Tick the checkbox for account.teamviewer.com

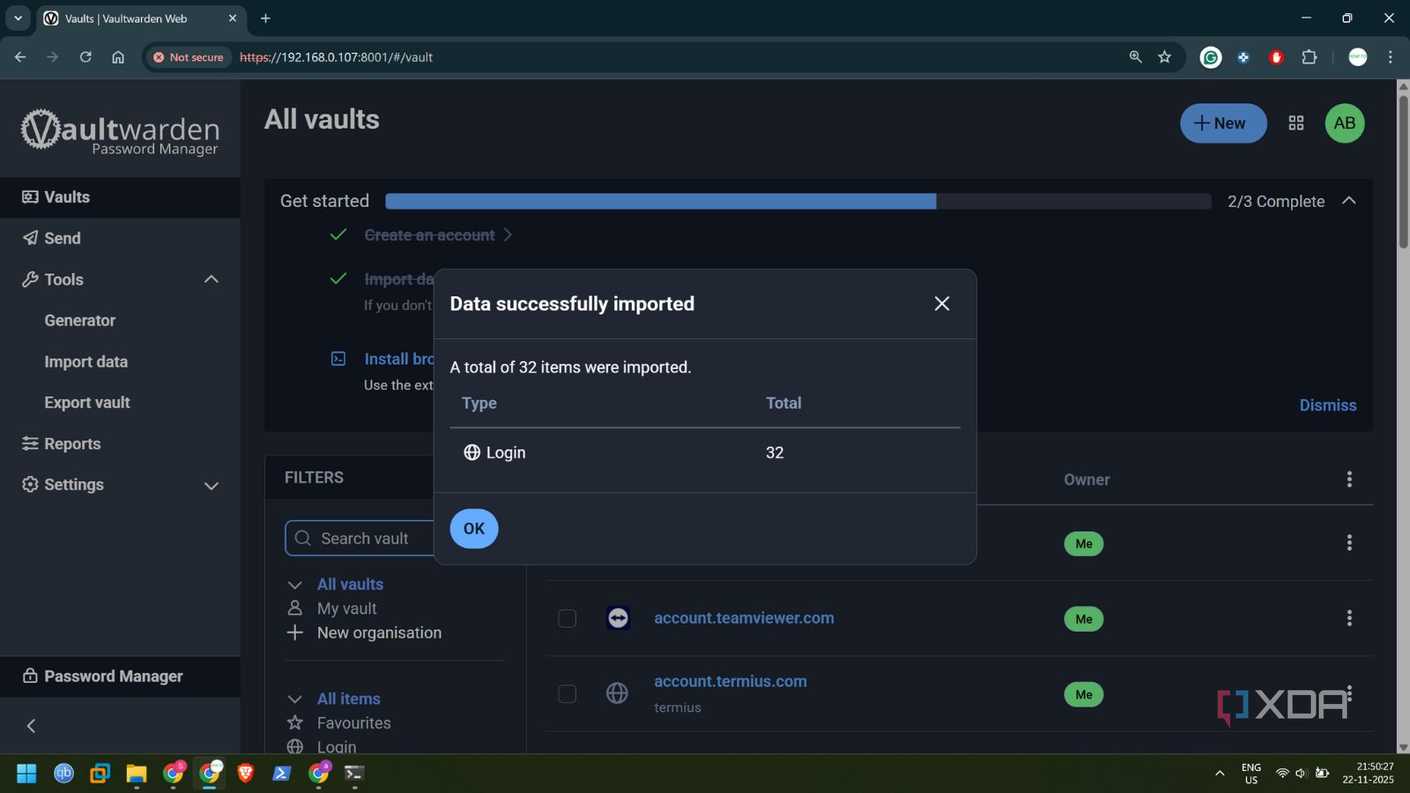click(567, 619)
